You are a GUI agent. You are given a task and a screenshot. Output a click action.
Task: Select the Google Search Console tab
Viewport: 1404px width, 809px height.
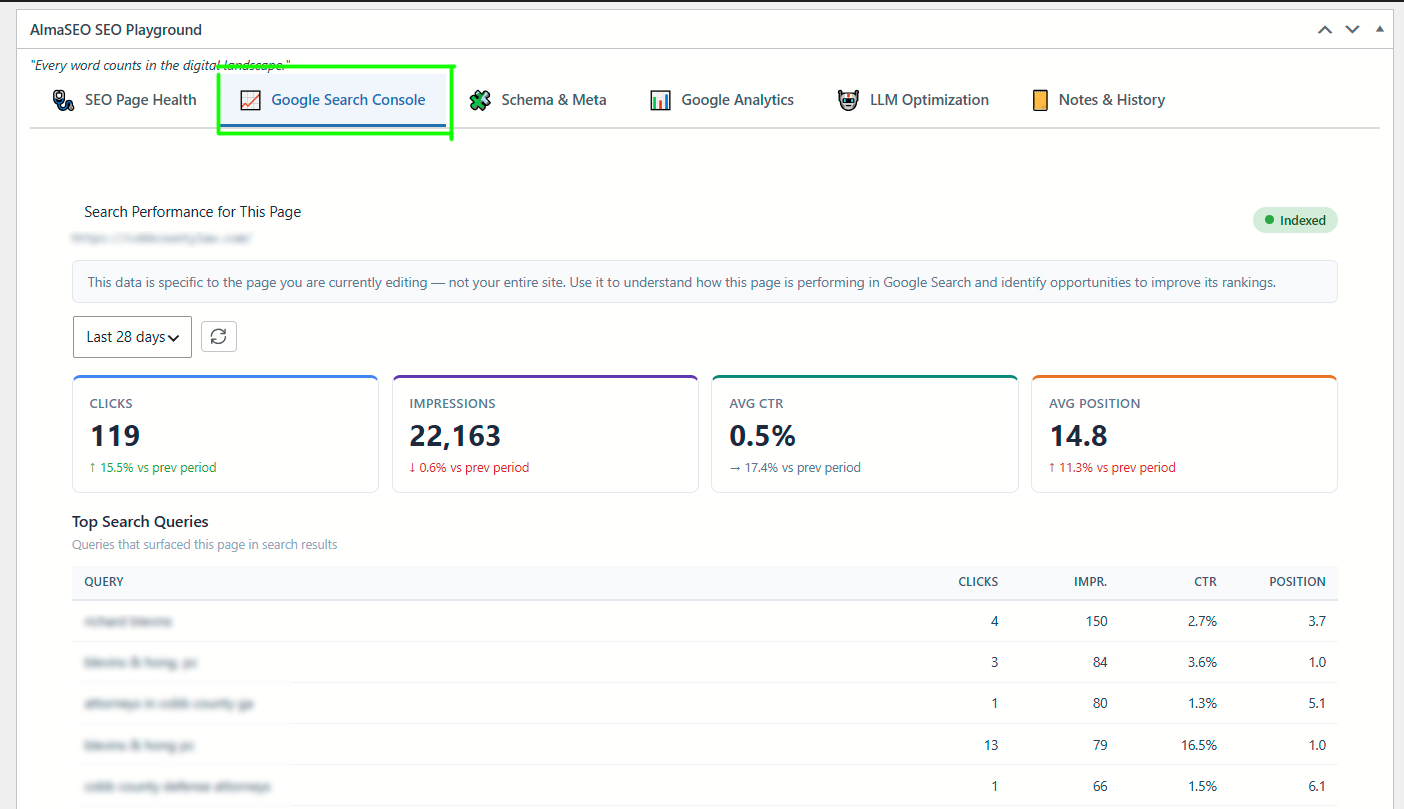coord(334,100)
